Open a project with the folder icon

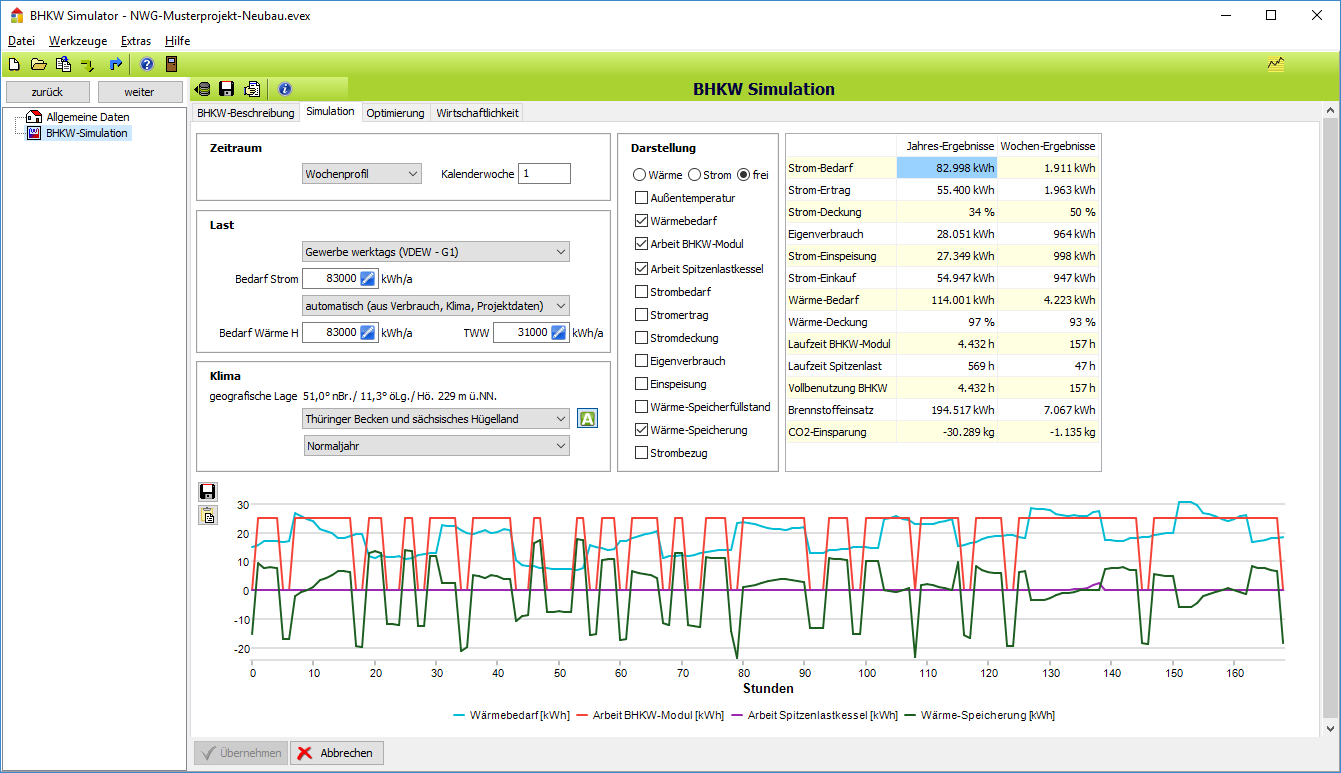click(x=38, y=64)
